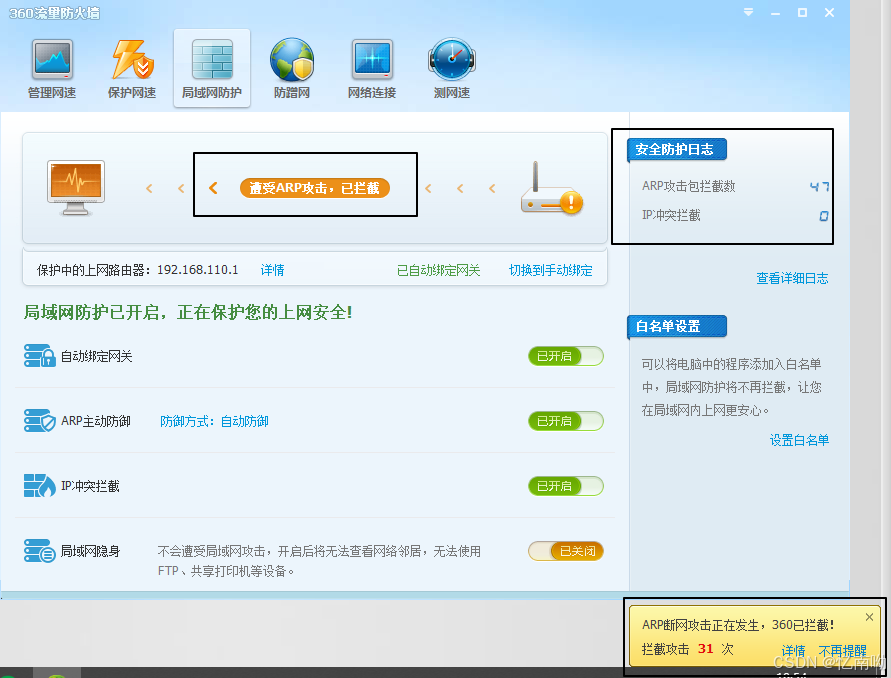Click the 局域网防护已开启 status message

[x=188, y=312]
